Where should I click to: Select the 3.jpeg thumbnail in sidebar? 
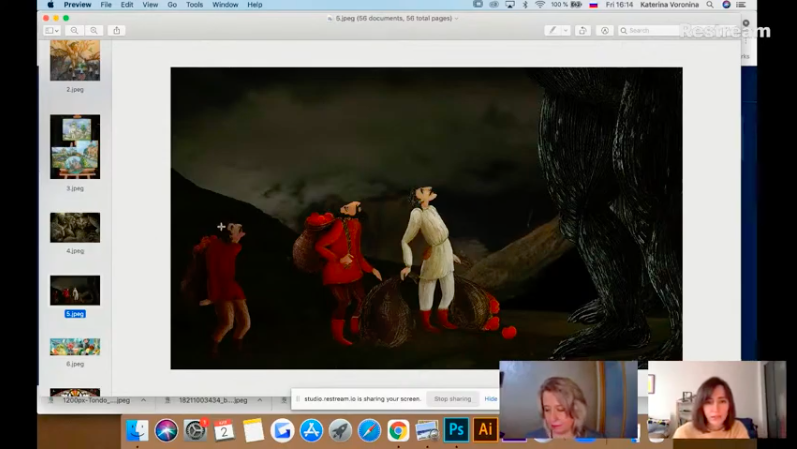pyautogui.click(x=75, y=146)
